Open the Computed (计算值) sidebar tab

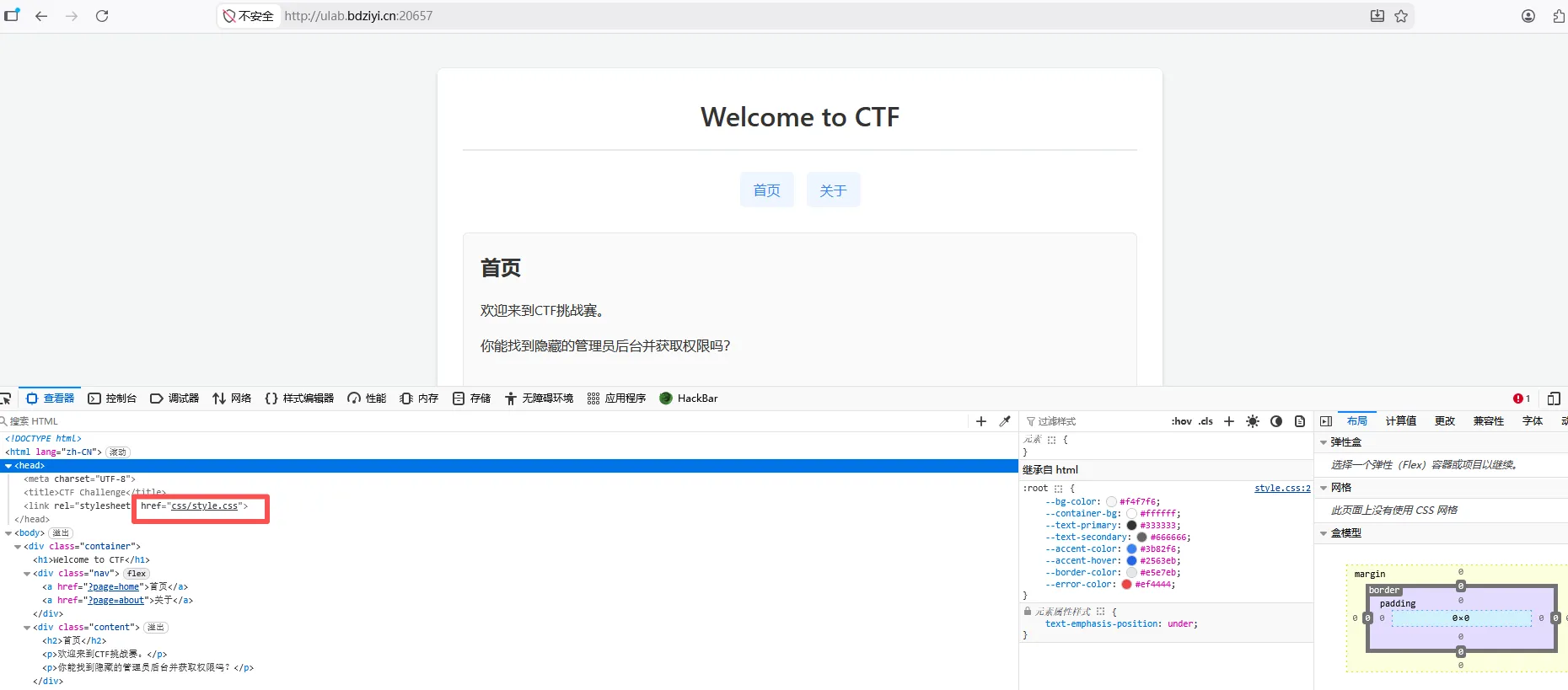click(x=1400, y=421)
